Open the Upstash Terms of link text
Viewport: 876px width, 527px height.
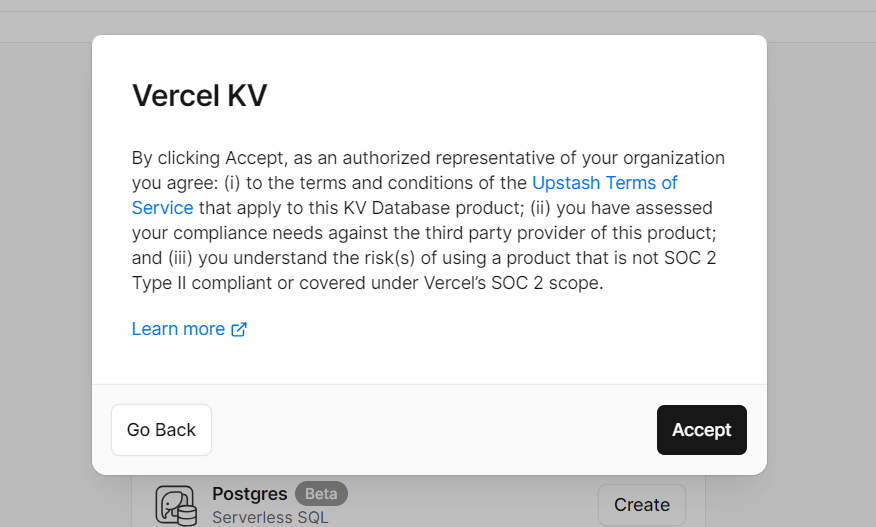coord(604,183)
